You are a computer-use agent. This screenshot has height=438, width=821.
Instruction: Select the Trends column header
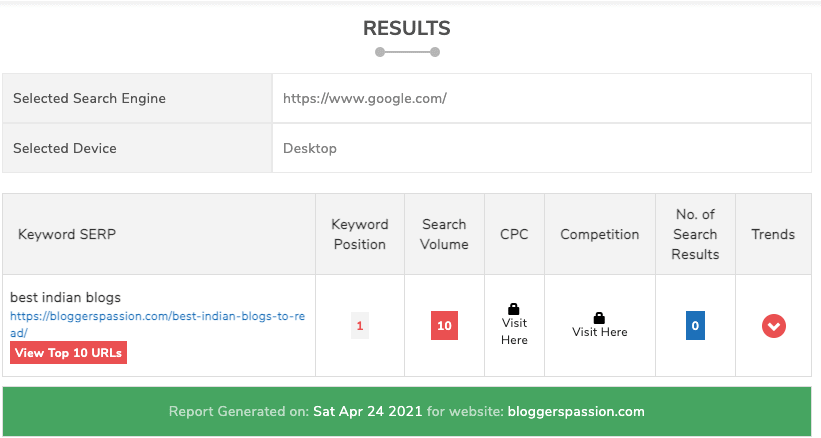pyautogui.click(x=773, y=234)
